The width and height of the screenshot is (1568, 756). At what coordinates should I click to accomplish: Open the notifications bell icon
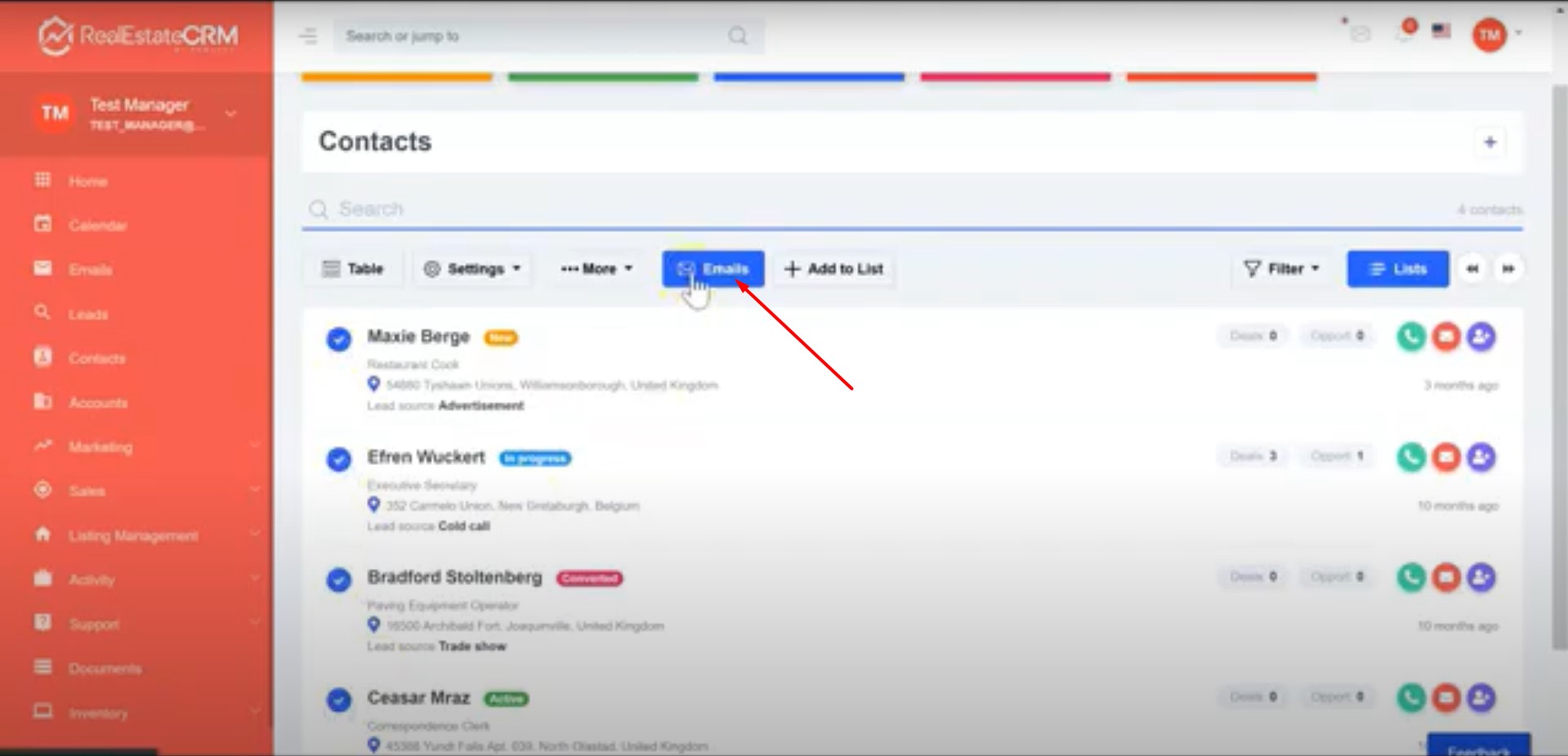pyautogui.click(x=1405, y=34)
